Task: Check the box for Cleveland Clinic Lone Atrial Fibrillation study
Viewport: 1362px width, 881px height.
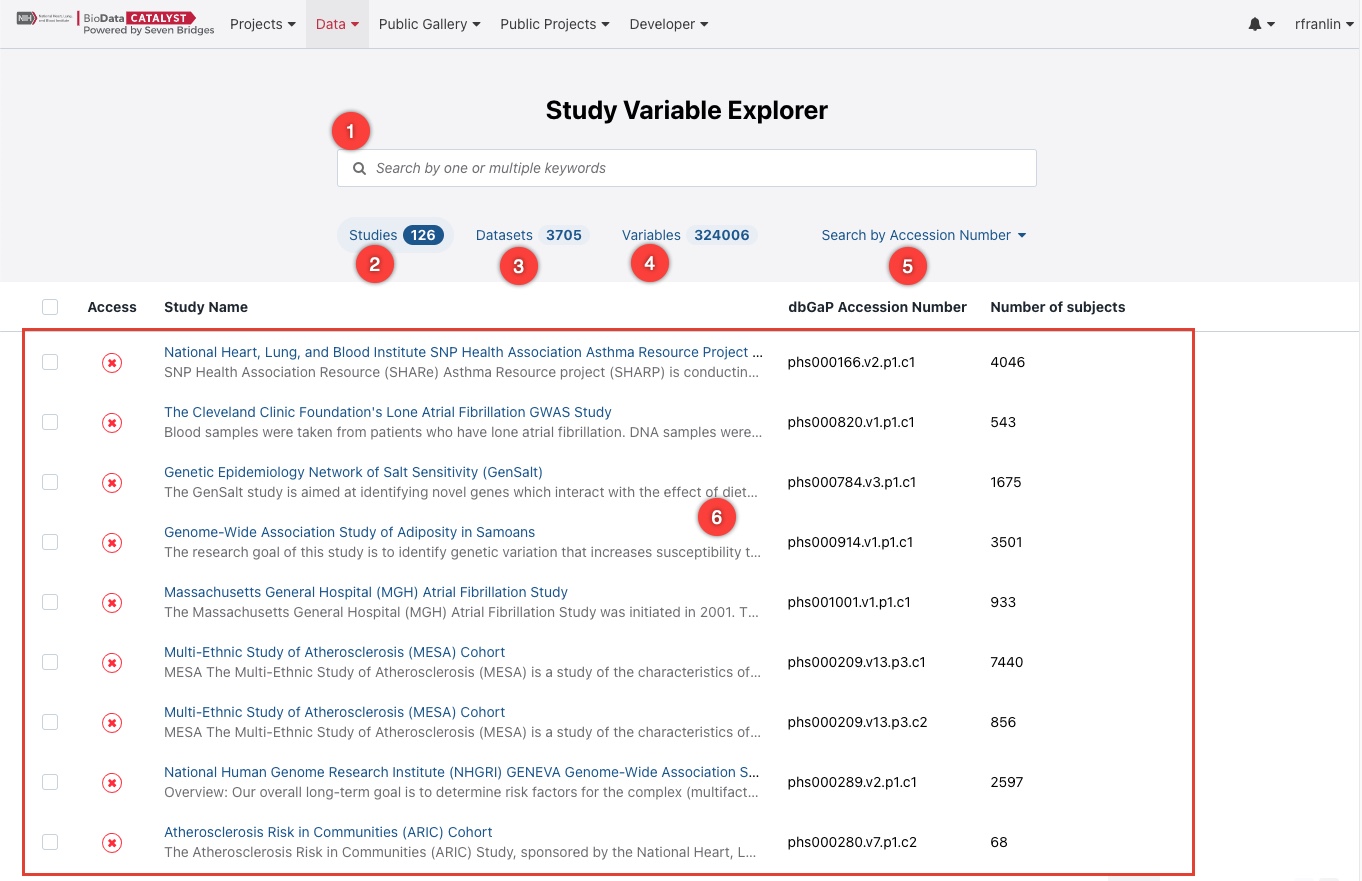Action: [x=50, y=422]
